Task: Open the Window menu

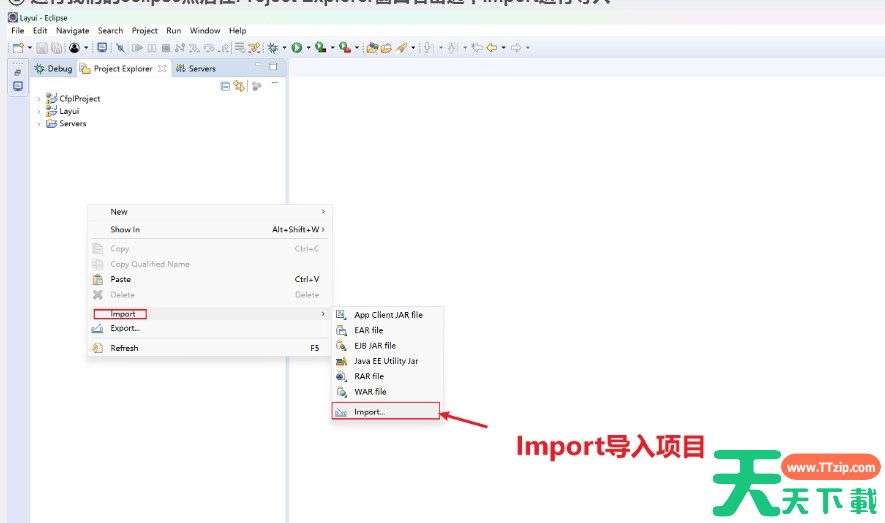Action: (x=204, y=31)
